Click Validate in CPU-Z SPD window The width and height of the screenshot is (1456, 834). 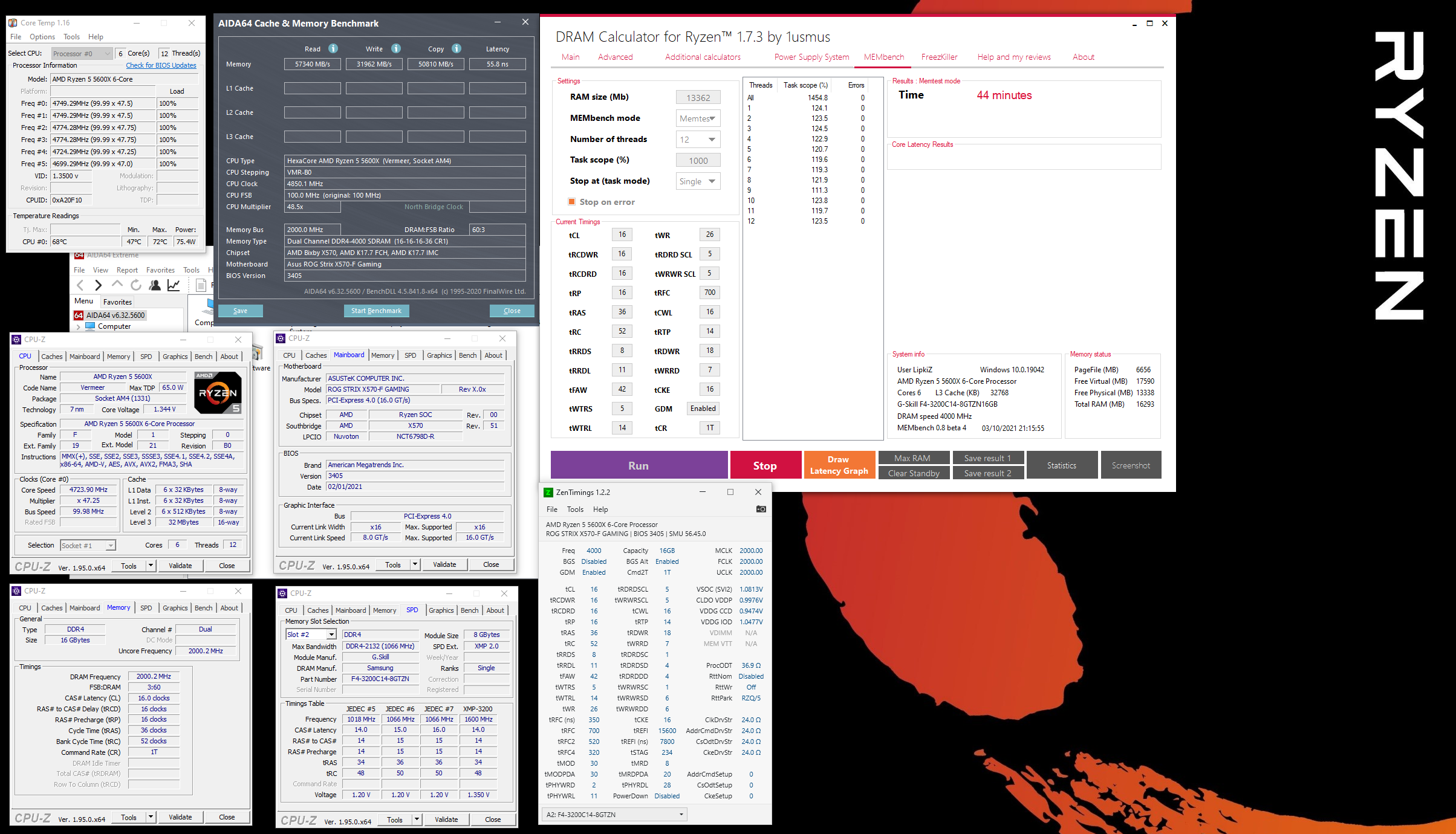446,819
